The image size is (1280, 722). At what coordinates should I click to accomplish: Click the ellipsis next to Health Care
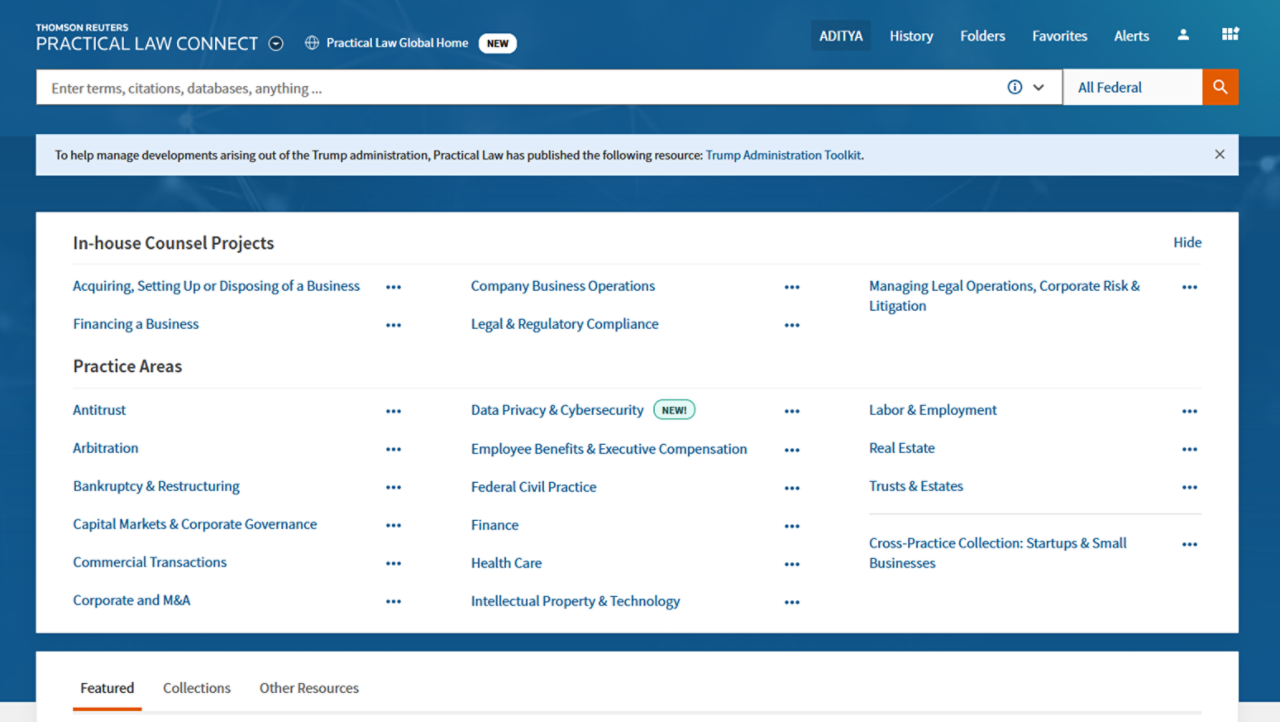[x=792, y=564]
